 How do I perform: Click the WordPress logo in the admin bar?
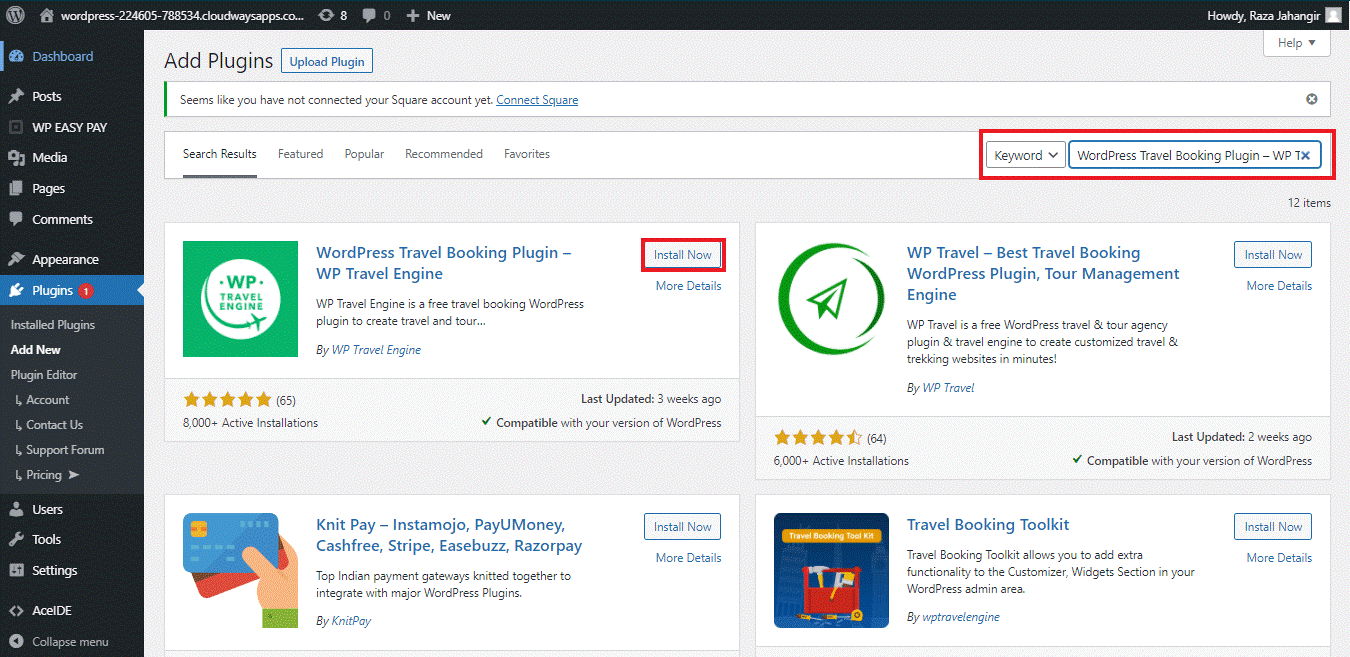click(x=13, y=15)
